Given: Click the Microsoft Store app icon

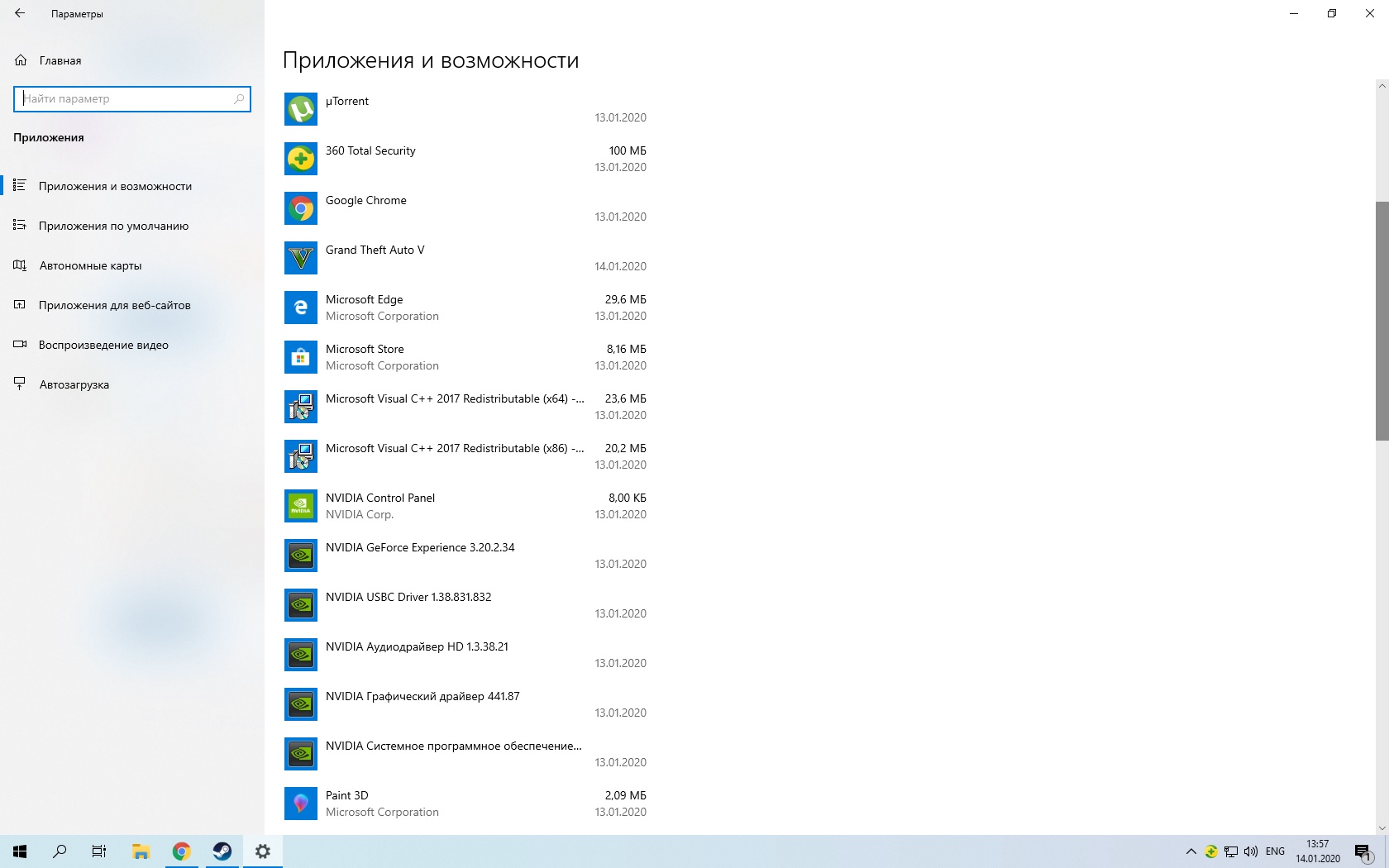Looking at the screenshot, I should (301, 357).
